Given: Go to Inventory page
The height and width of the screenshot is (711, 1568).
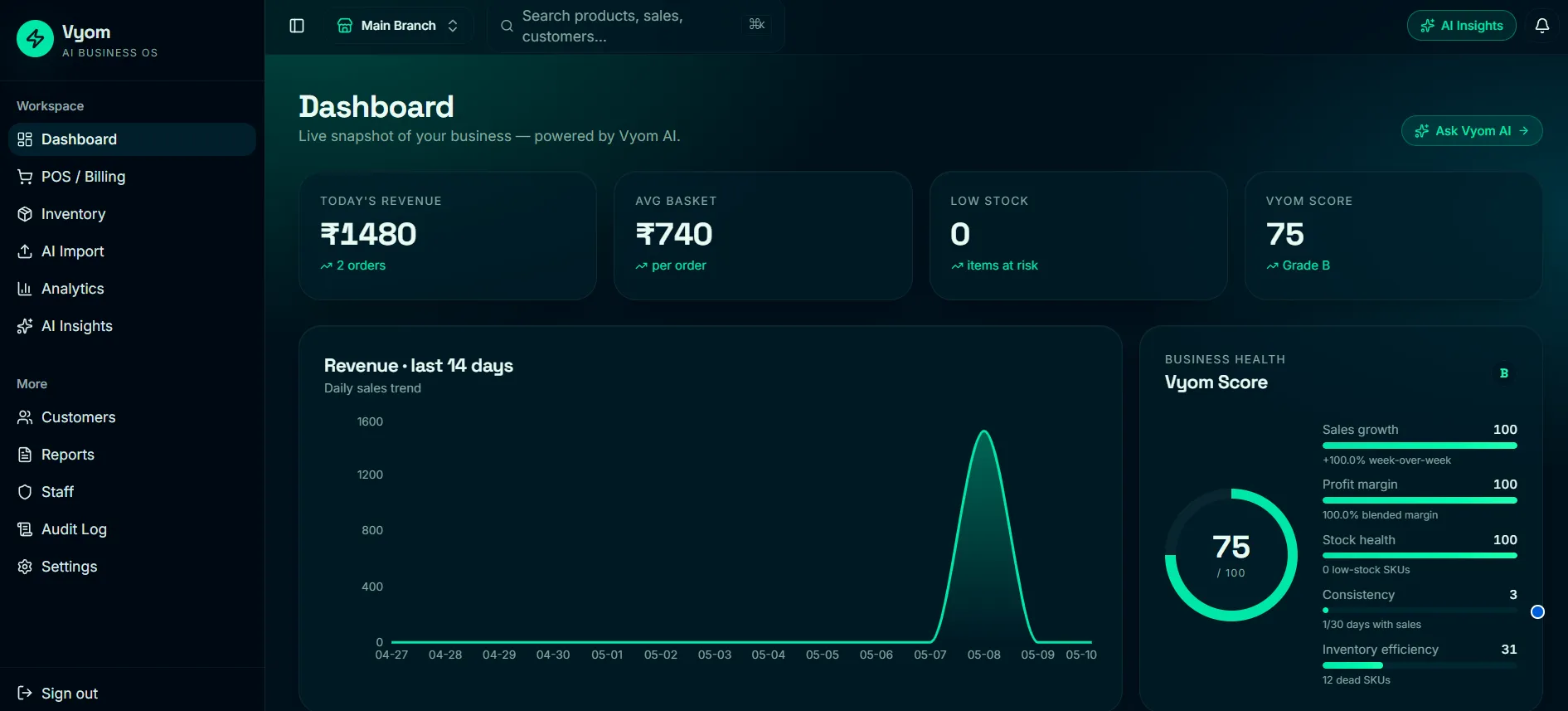Looking at the screenshot, I should point(132,214).
